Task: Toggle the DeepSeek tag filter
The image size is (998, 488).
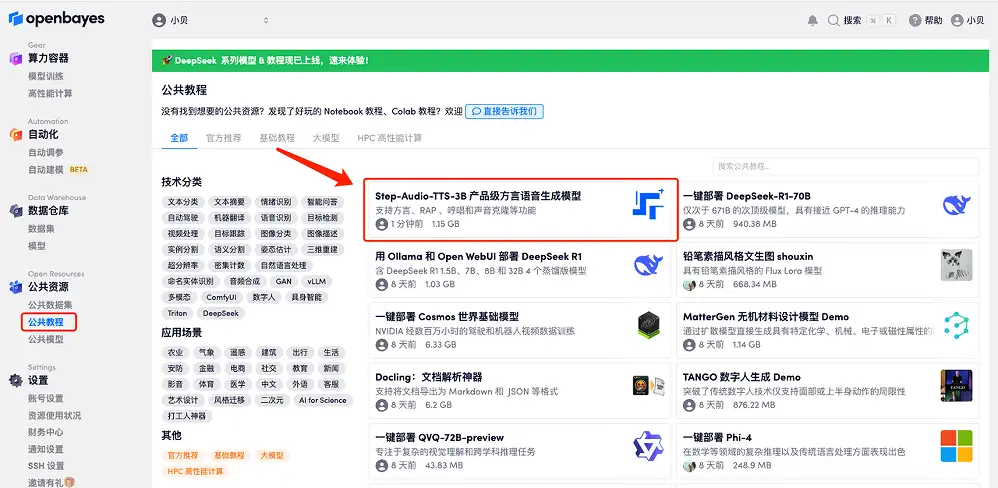Action: (220, 313)
